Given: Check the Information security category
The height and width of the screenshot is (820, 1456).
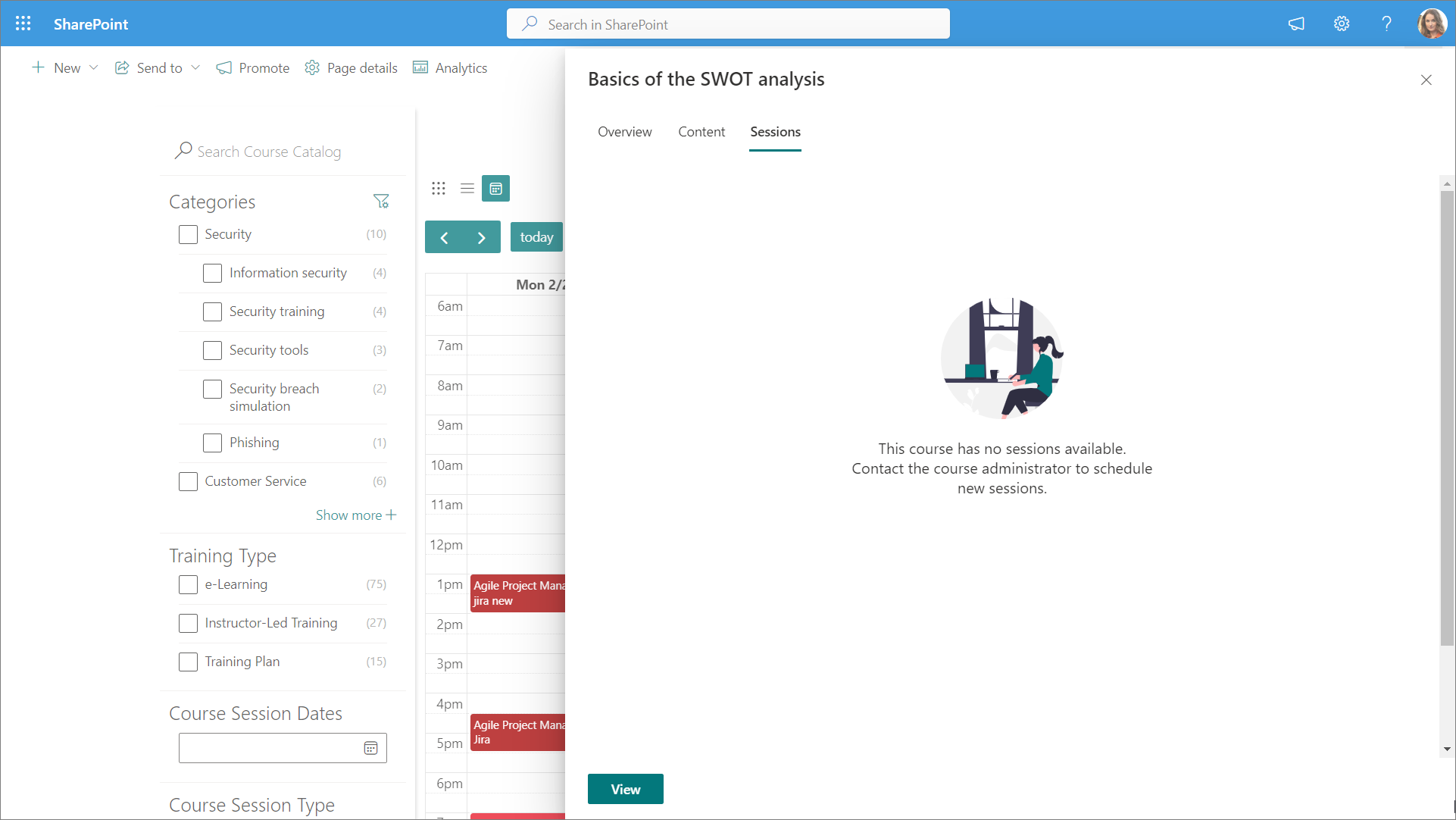Looking at the screenshot, I should coord(213,273).
